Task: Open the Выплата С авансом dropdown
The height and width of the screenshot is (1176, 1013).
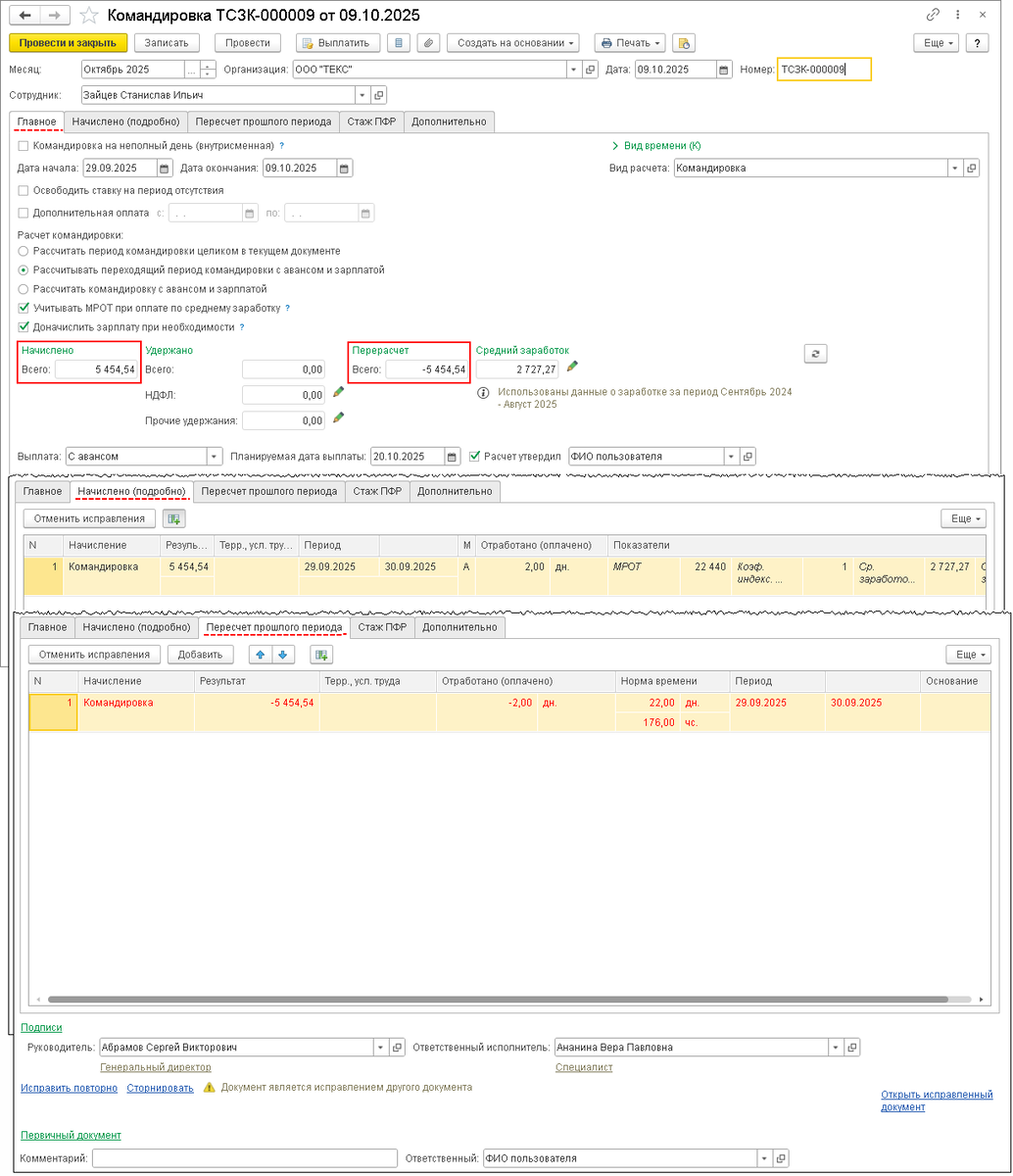Action: point(215,457)
